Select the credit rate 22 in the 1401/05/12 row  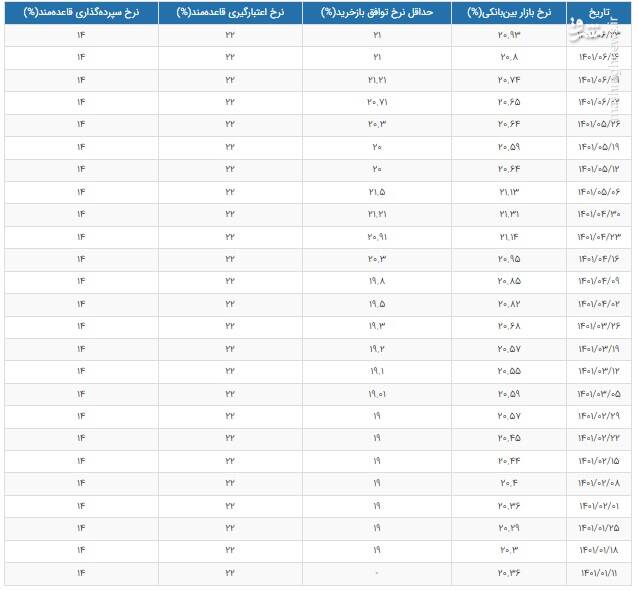coord(229,169)
